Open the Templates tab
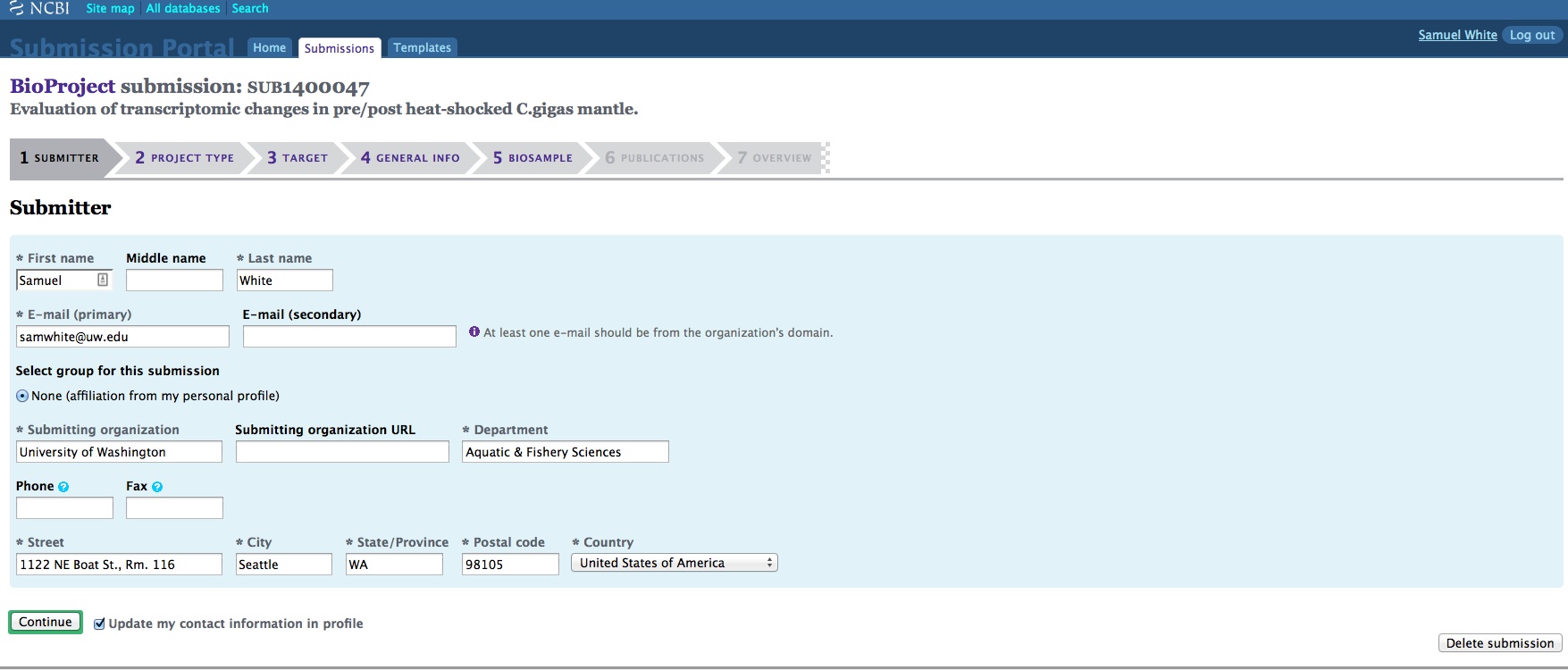1568x670 pixels. click(x=422, y=47)
